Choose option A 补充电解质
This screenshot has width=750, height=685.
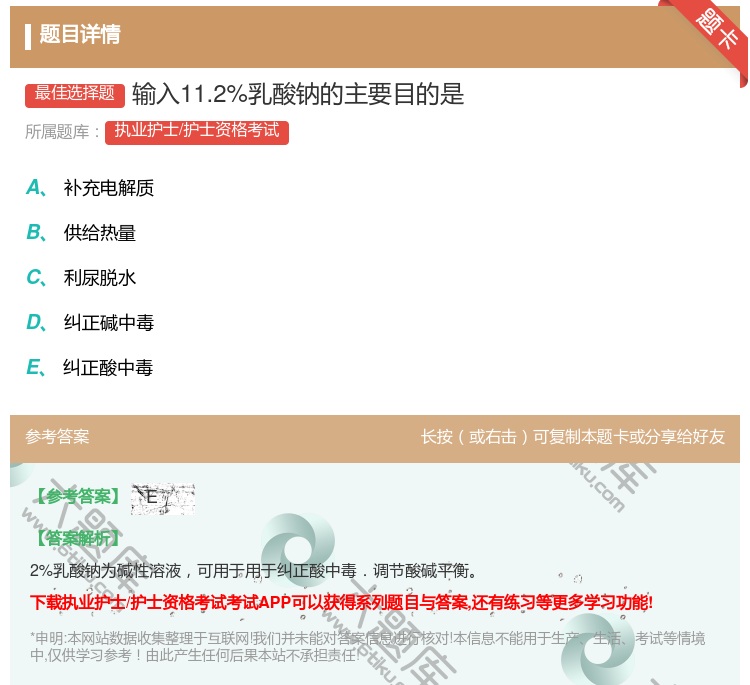(90, 188)
